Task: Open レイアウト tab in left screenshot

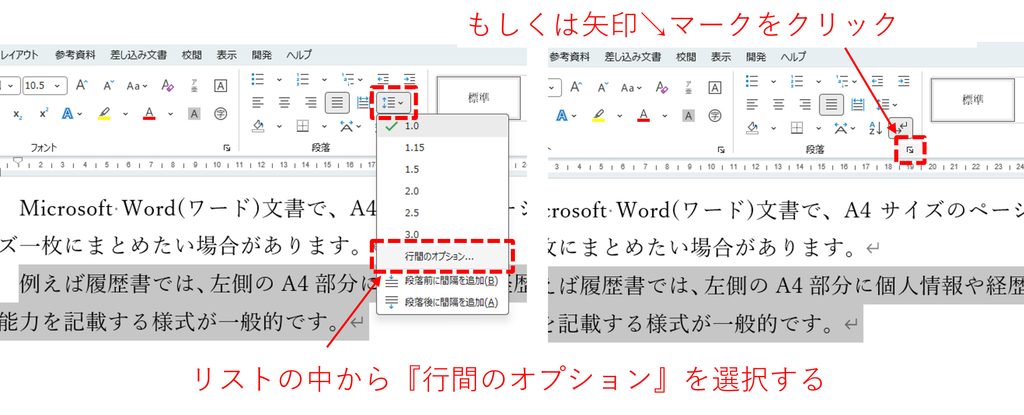Action: [18, 56]
